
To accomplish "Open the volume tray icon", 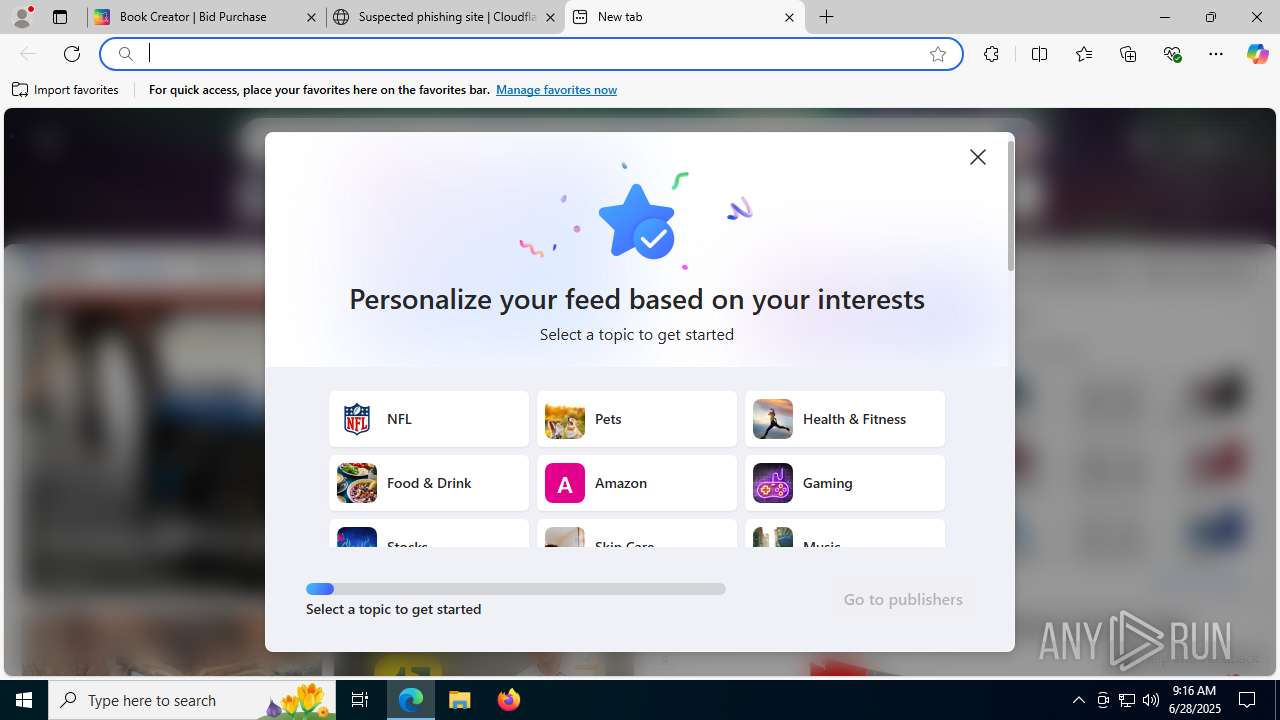I will tap(1150, 700).
